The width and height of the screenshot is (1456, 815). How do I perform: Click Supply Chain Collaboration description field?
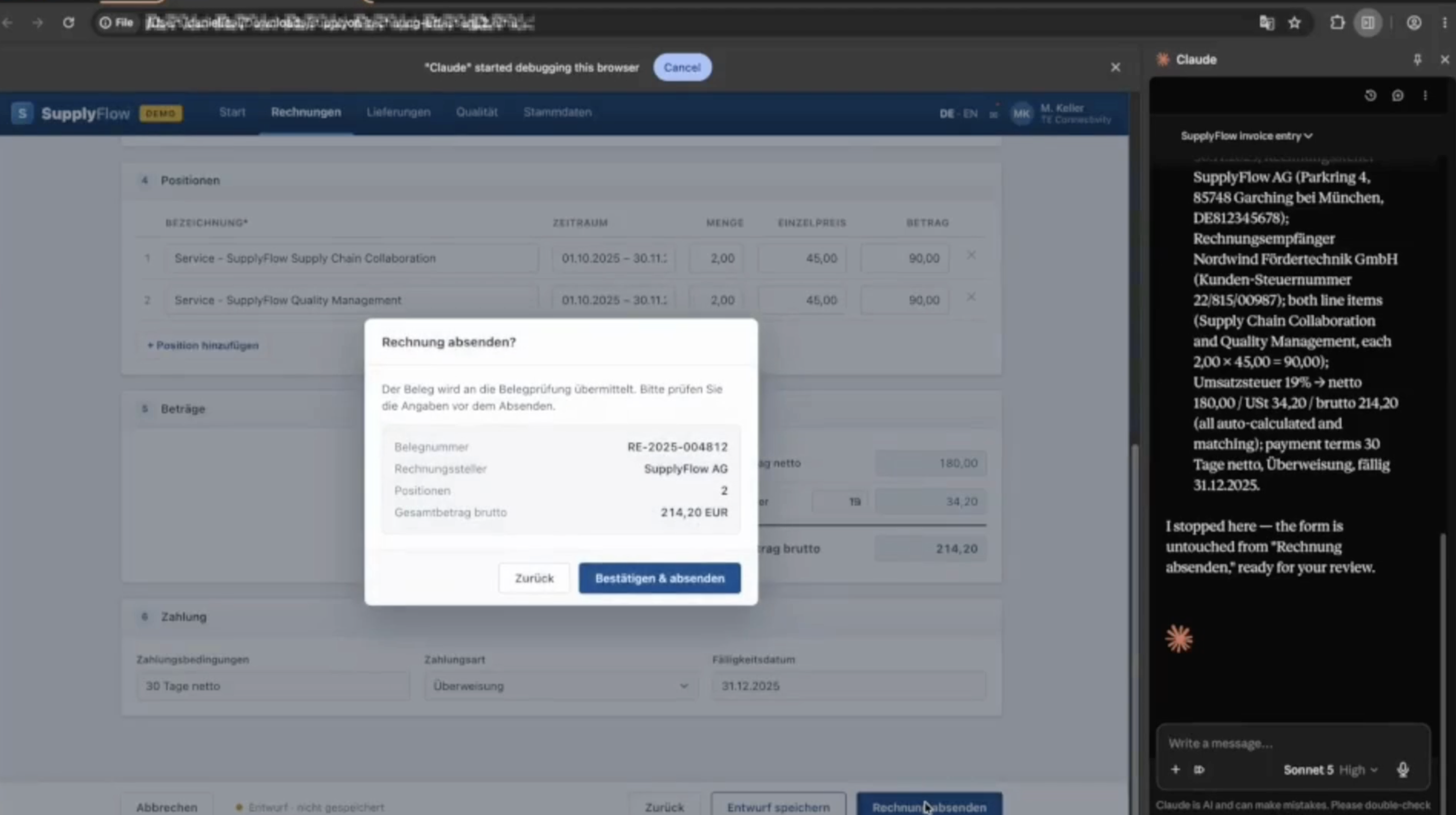tap(352, 258)
